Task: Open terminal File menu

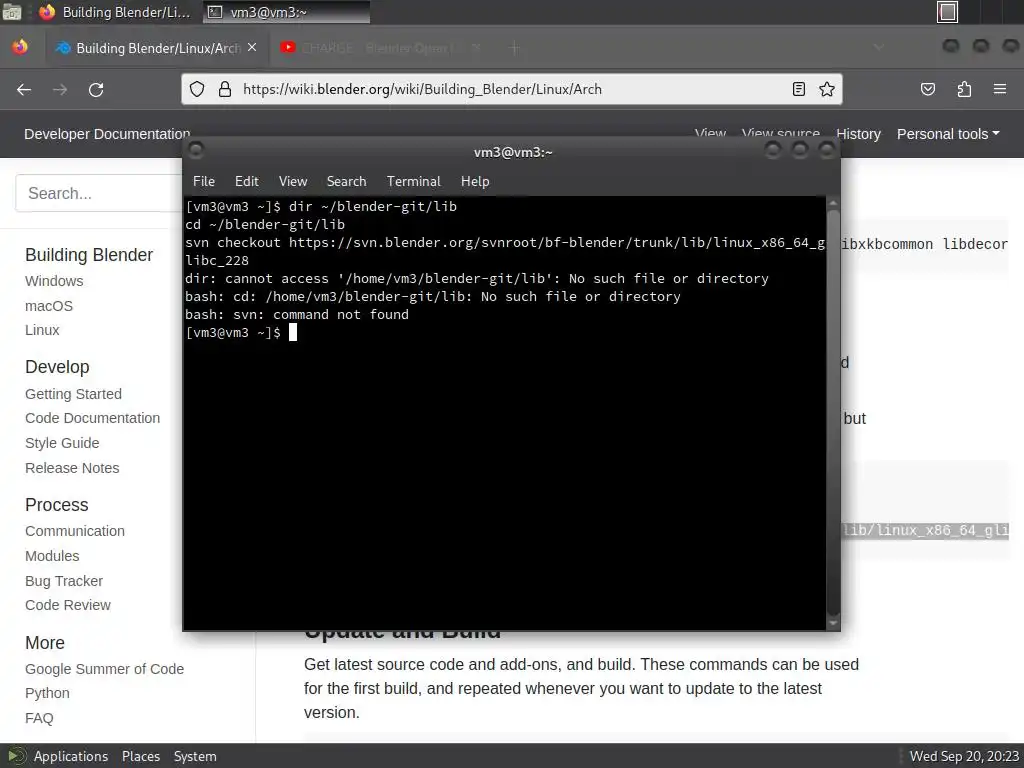Action: click(x=204, y=182)
